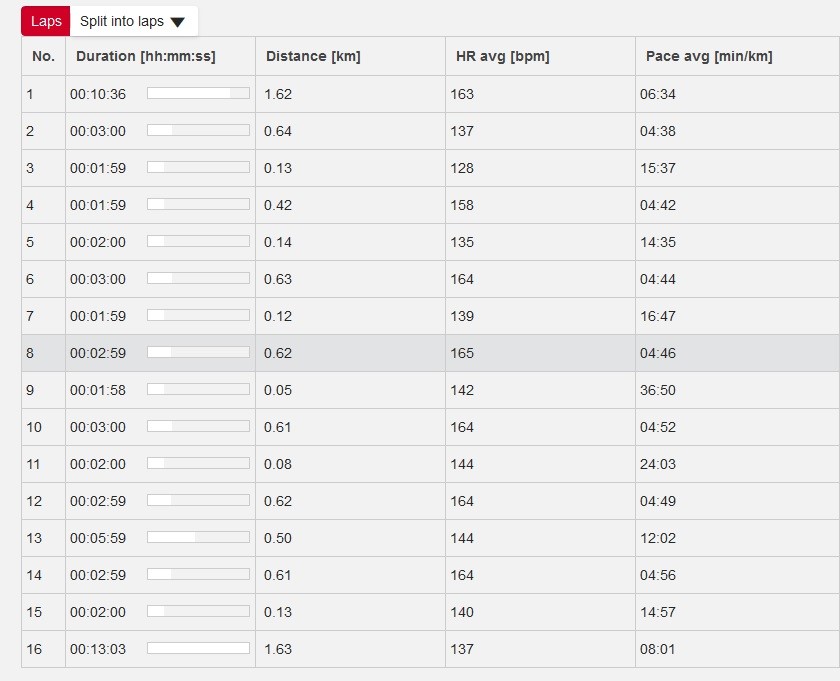Screen dimensions: 840x681
Task: Open the Split into laps dropdown
Action: pyautogui.click(x=134, y=21)
